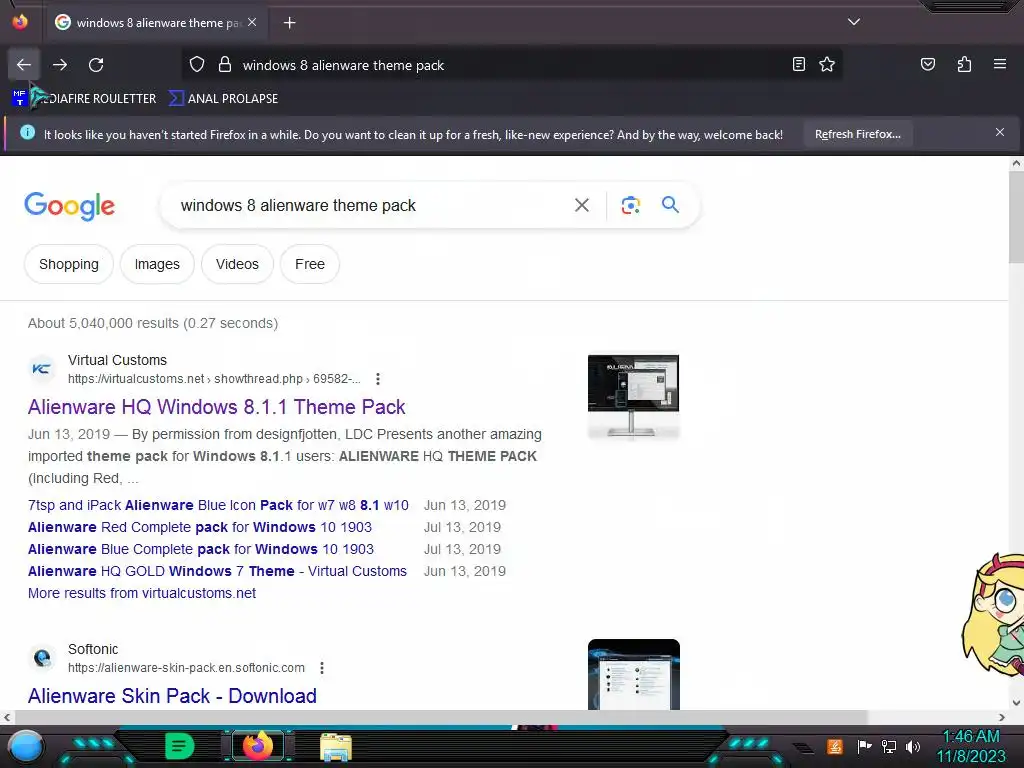The width and height of the screenshot is (1024, 768).
Task: Click the vertical page scrollbar thumb
Action: point(1016,217)
